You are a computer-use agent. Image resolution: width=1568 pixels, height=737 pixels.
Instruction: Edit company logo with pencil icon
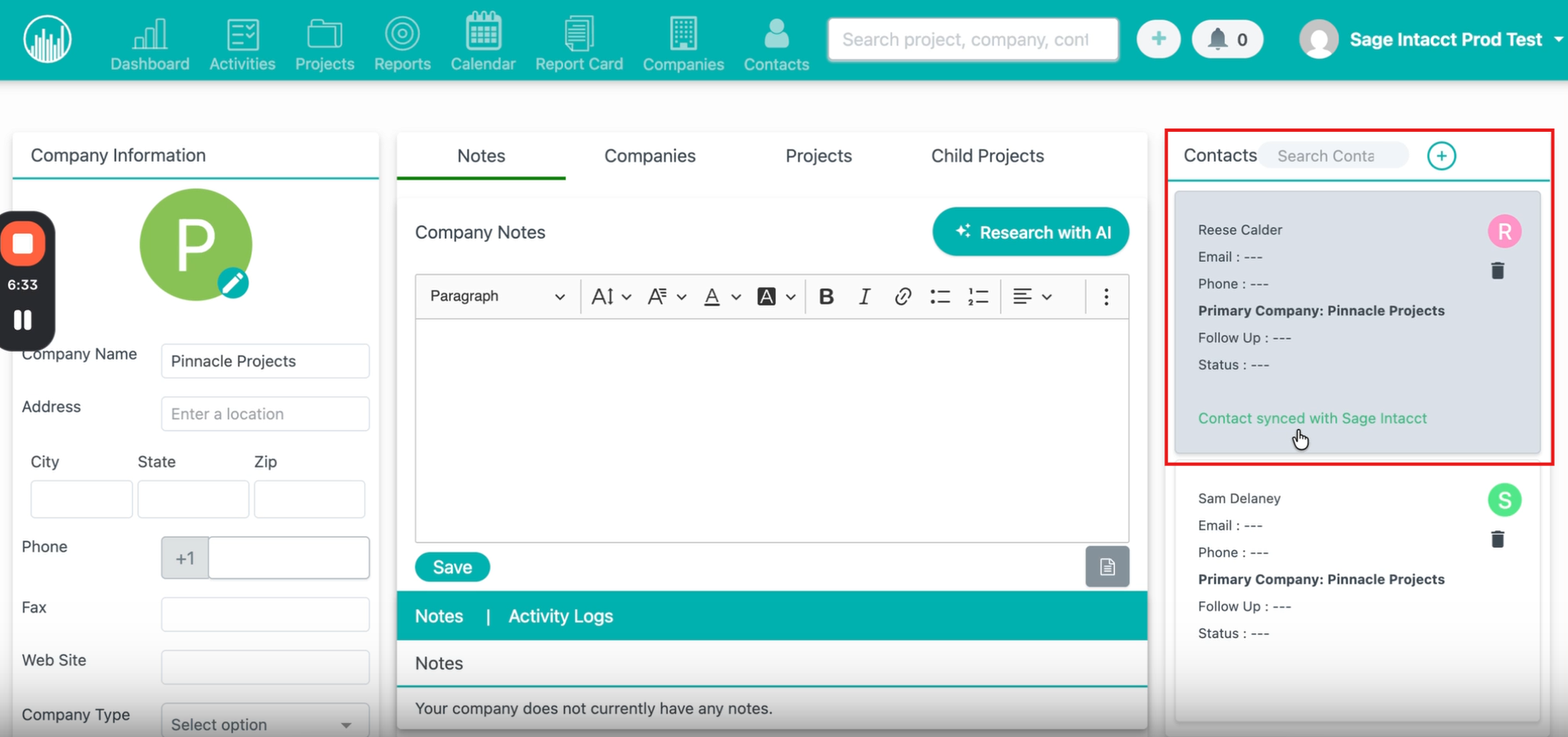click(233, 283)
